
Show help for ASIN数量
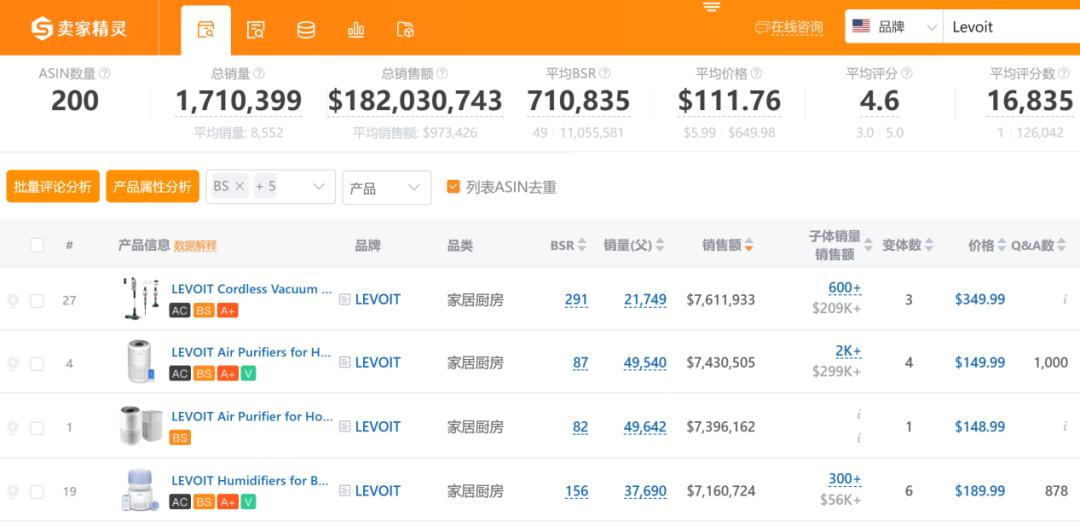pos(105,73)
